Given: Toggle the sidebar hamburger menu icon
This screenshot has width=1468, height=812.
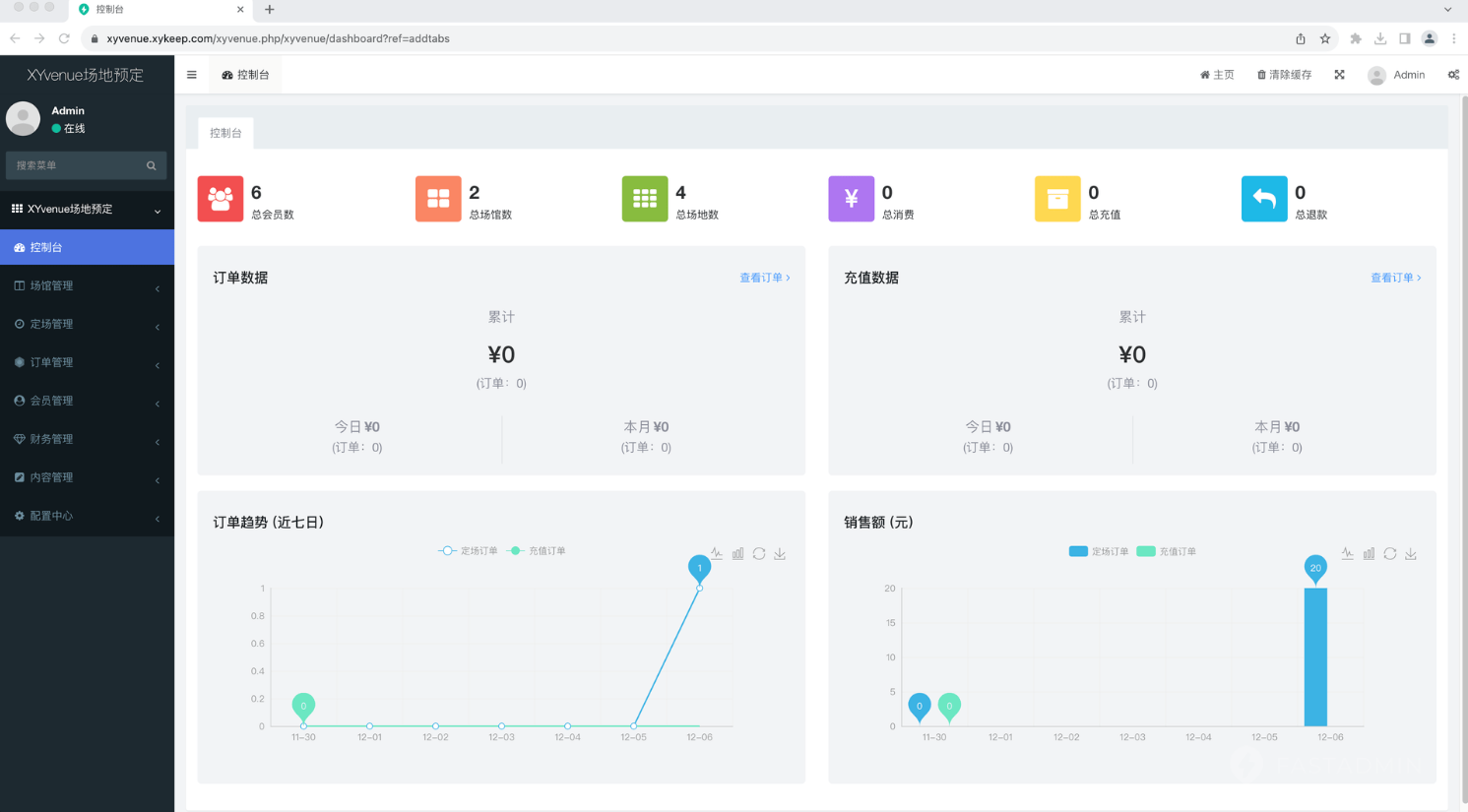Looking at the screenshot, I should pos(192,75).
